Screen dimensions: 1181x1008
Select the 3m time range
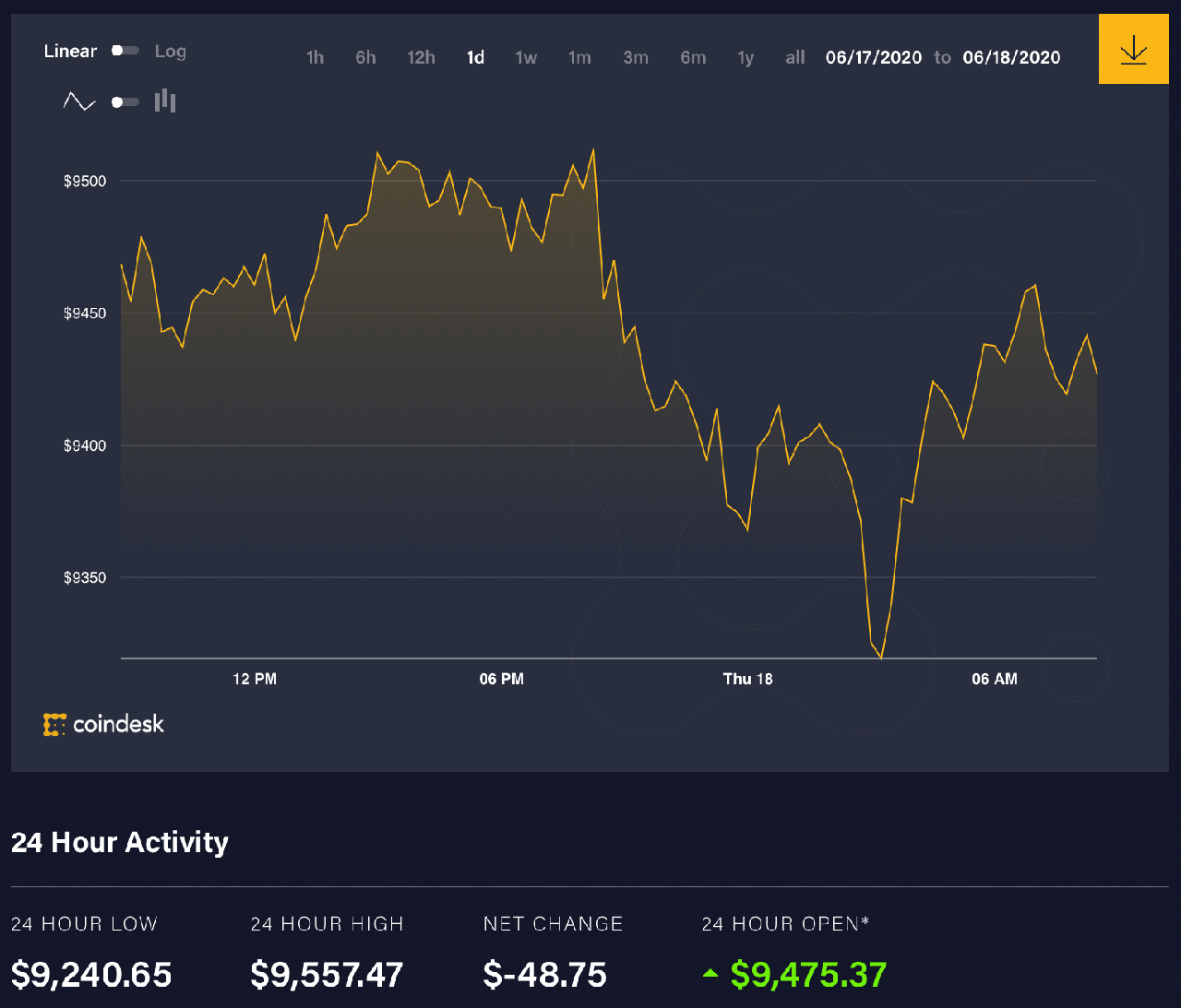pyautogui.click(x=636, y=57)
